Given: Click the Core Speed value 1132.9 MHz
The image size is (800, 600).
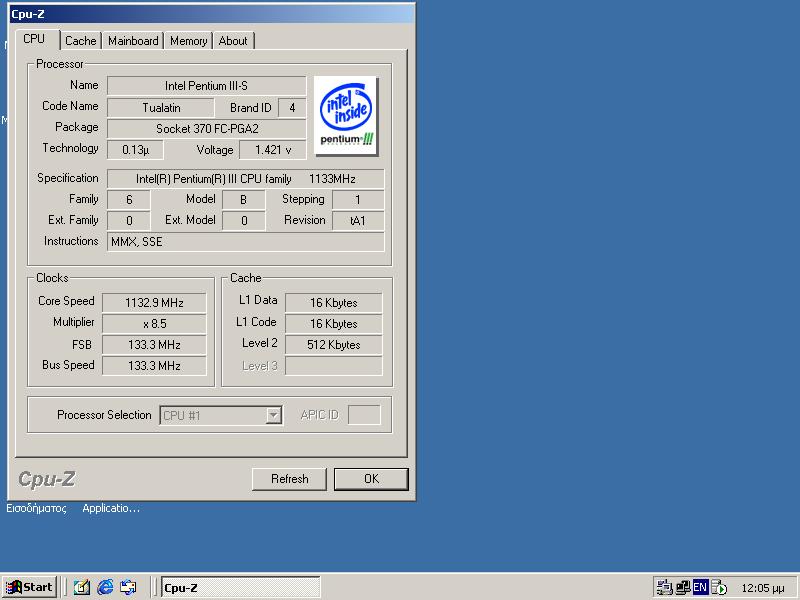Looking at the screenshot, I should [x=154, y=303].
